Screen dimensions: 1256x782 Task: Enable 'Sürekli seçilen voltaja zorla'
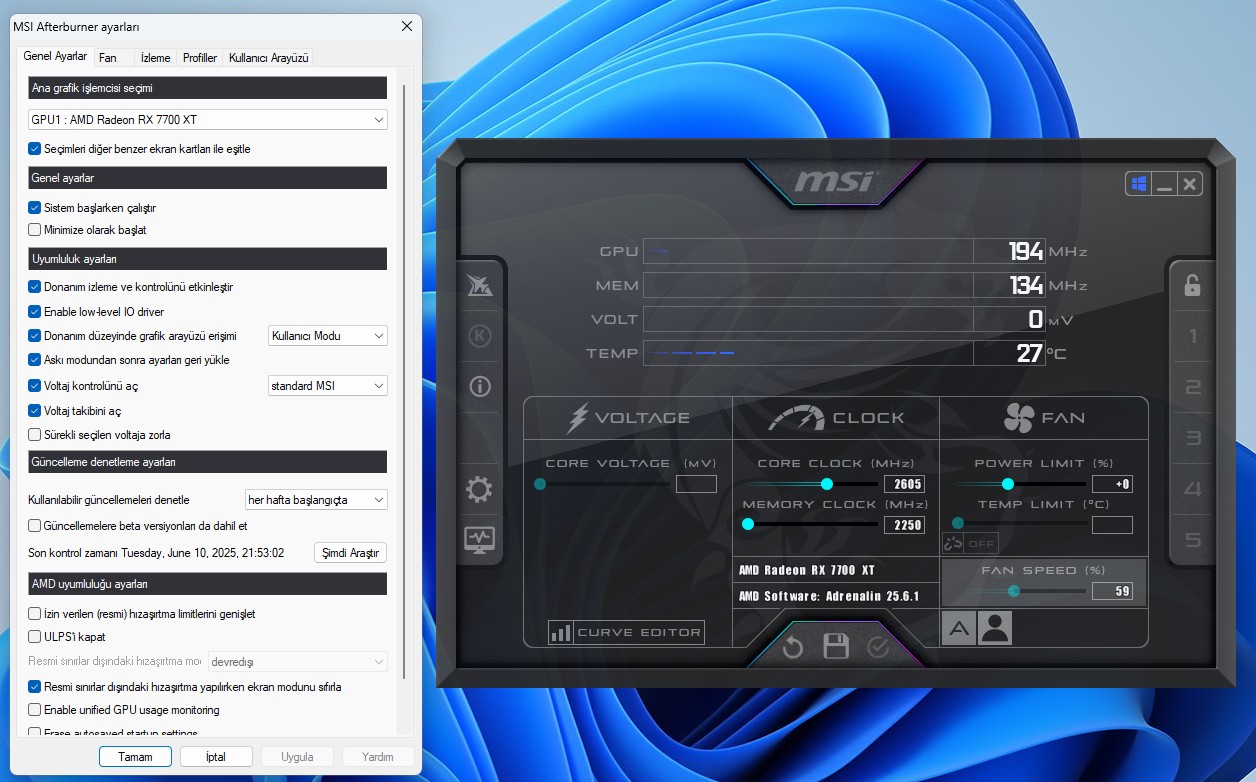click(35, 435)
